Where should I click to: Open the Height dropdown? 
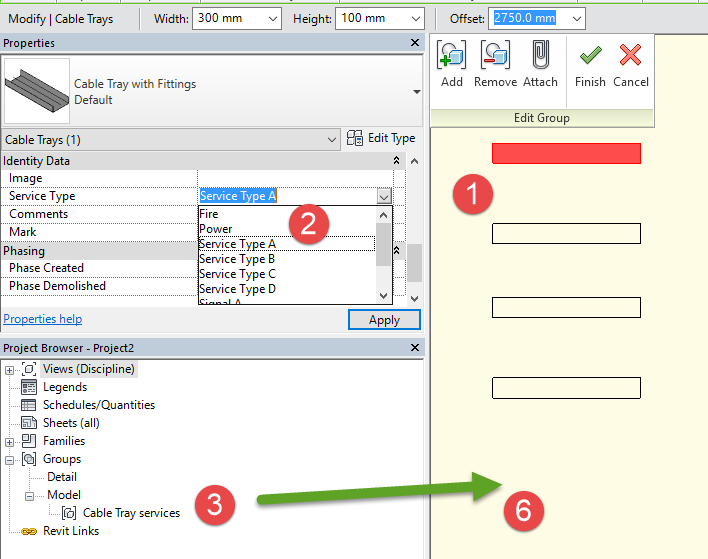click(x=416, y=19)
